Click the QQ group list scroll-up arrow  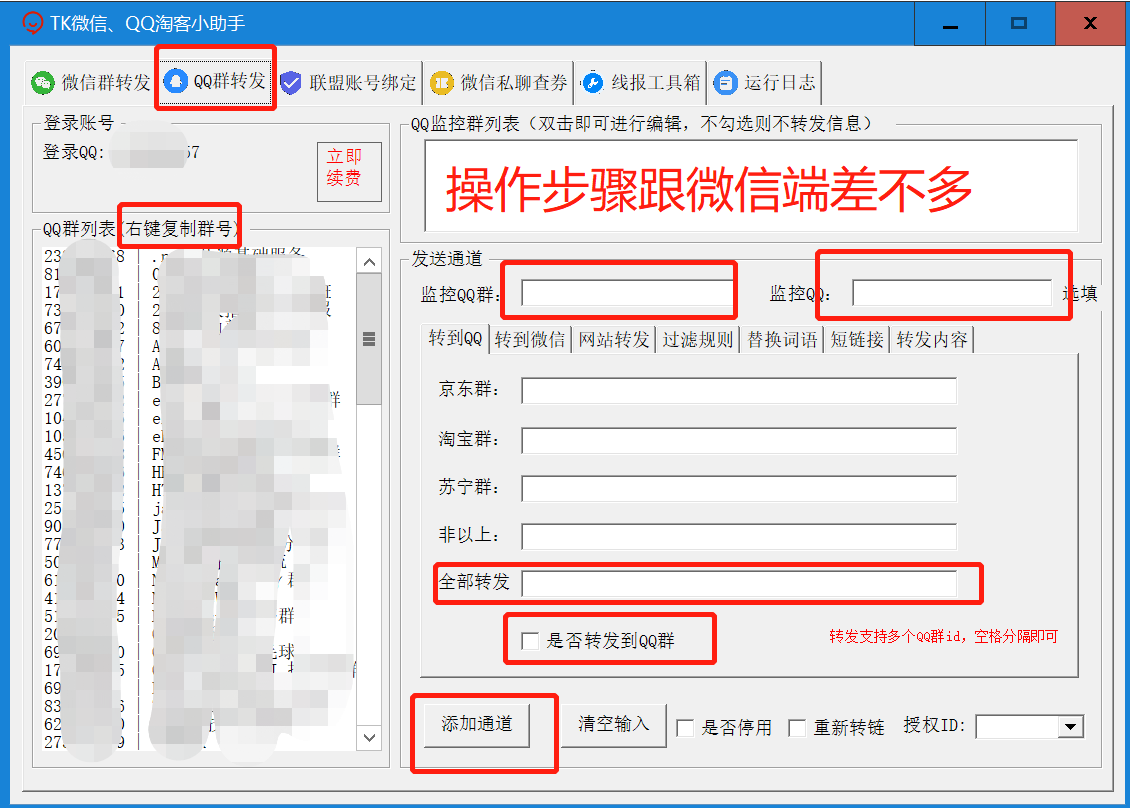coord(370,262)
